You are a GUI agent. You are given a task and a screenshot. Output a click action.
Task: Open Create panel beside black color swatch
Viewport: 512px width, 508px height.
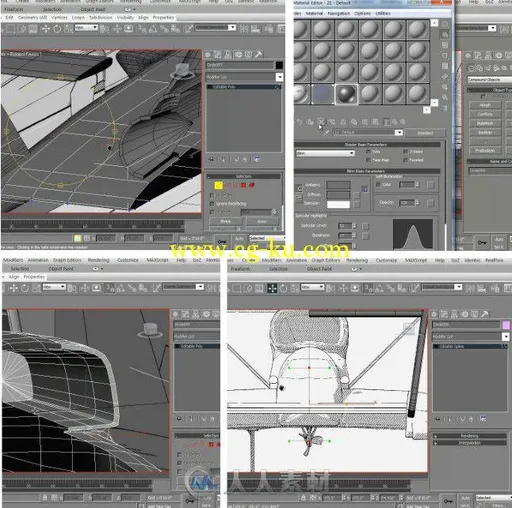click(x=208, y=55)
